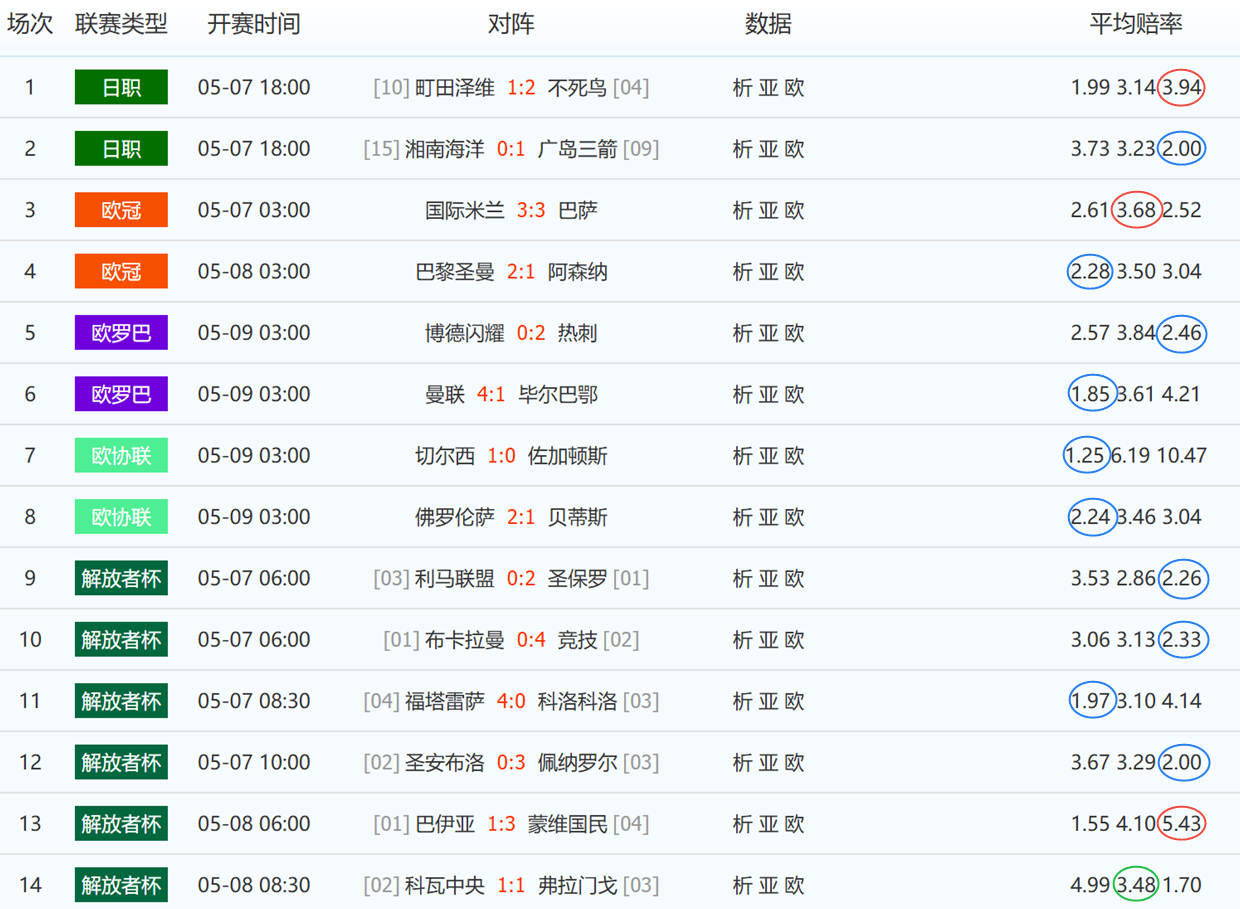Image resolution: width=1240 pixels, height=909 pixels.
Task: Click the 10.47 away odds value
Action: [1182, 456]
